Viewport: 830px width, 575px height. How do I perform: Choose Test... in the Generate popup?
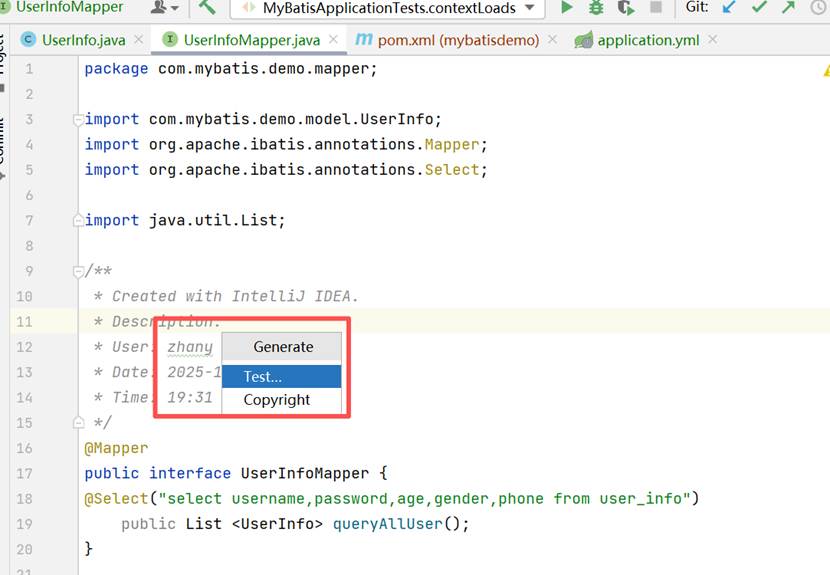282,376
